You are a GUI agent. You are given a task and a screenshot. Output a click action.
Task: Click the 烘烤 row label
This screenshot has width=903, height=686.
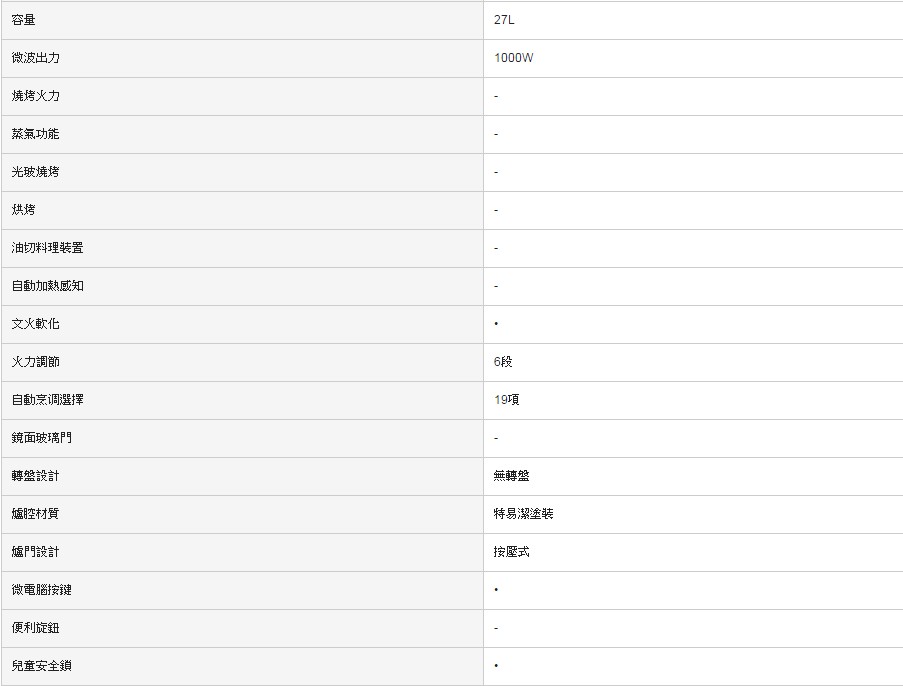[23, 210]
